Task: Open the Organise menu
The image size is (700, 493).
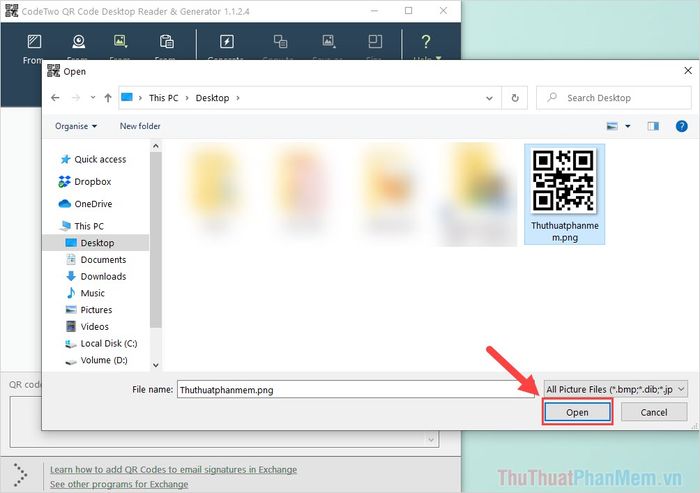Action: coord(76,126)
